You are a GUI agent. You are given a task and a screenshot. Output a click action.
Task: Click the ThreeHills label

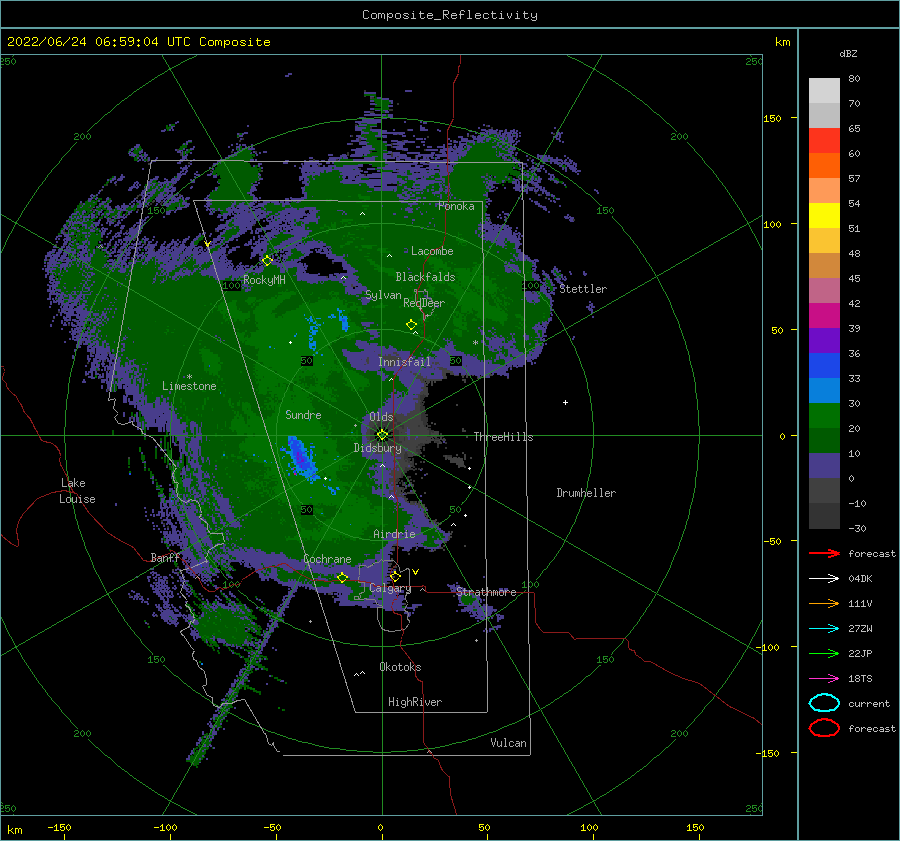(503, 437)
